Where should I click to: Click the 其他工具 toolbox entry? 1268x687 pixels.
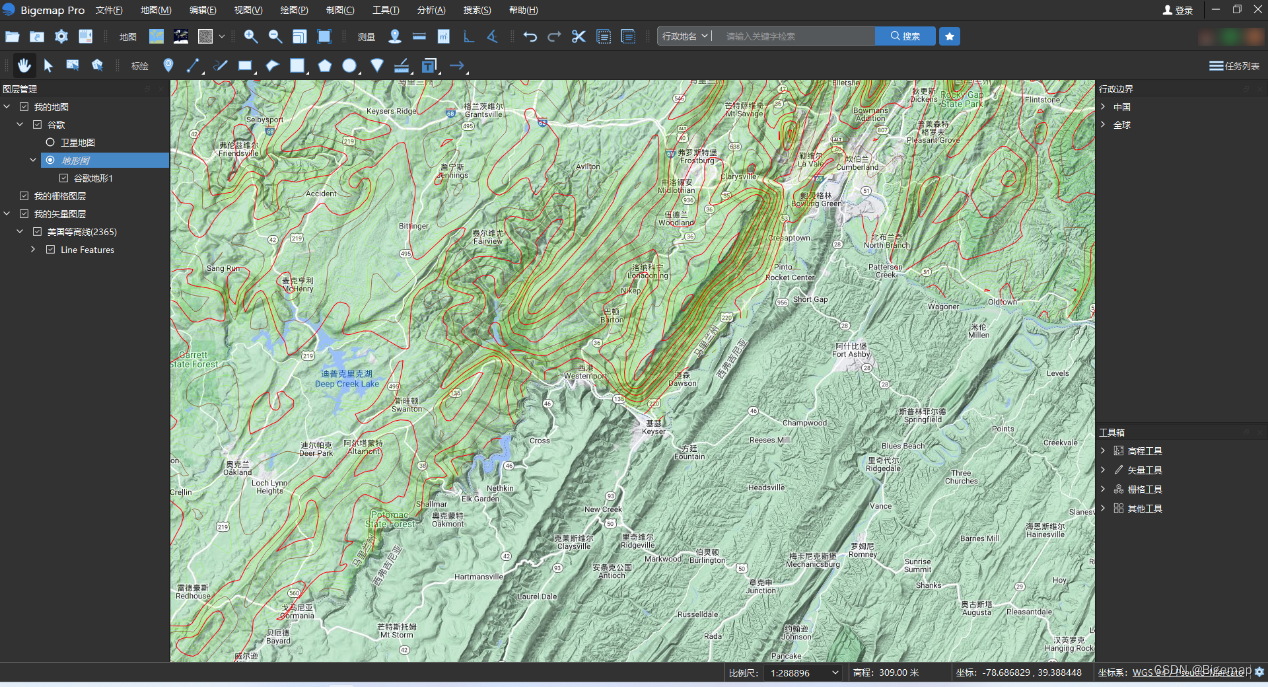(1145, 508)
